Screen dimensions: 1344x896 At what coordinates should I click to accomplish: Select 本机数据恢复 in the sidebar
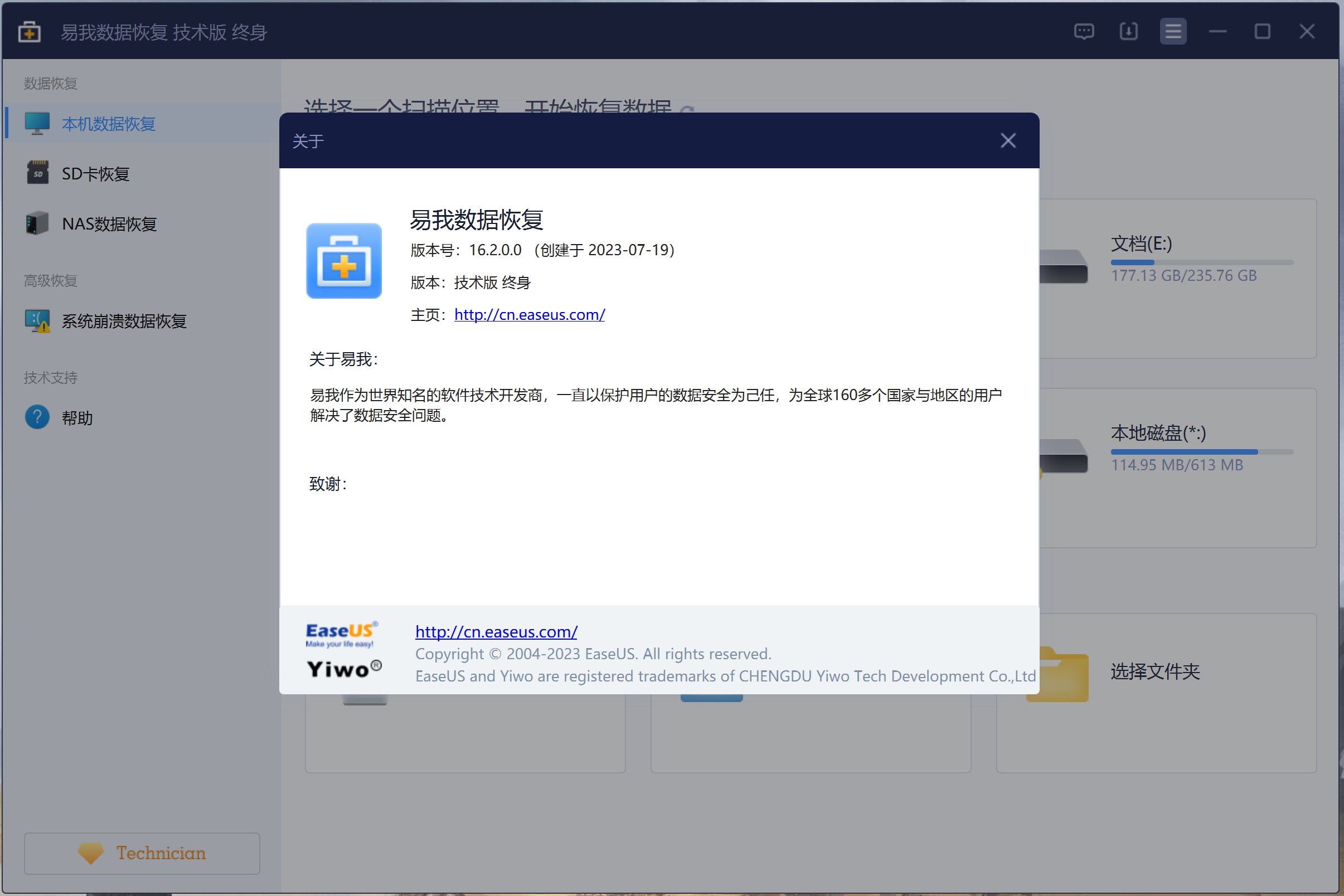pos(143,124)
